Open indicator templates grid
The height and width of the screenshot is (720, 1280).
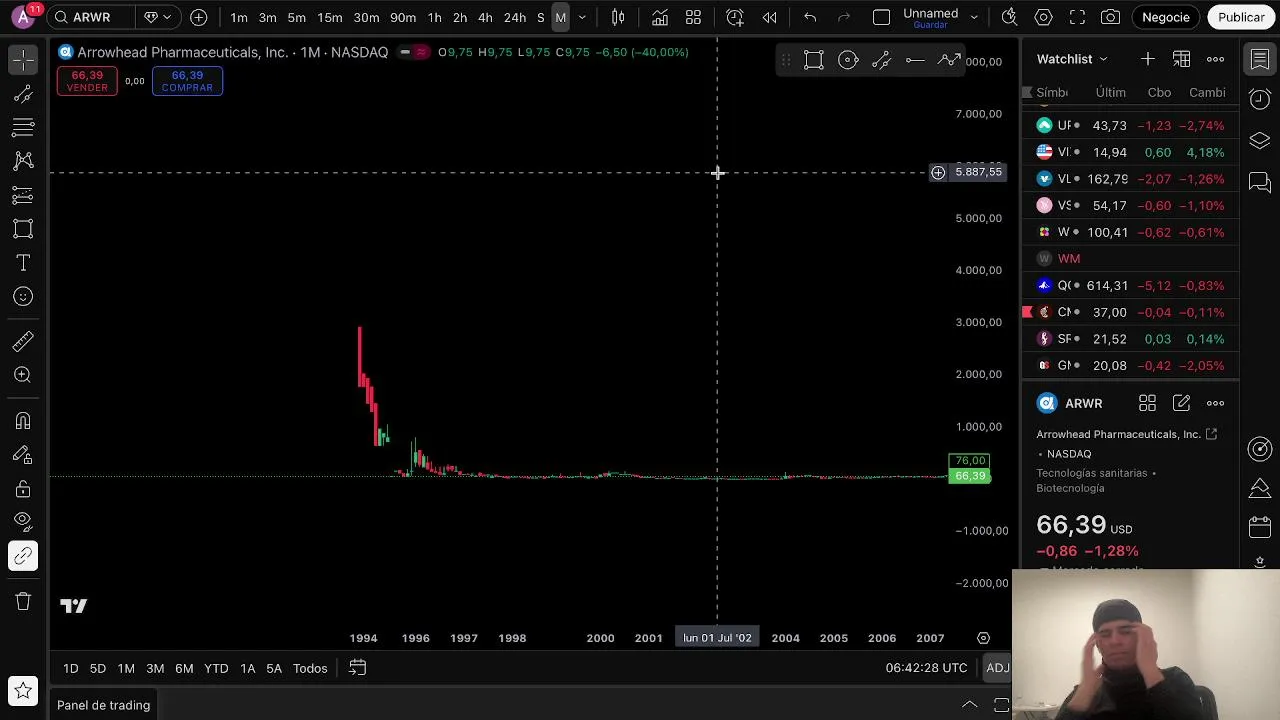pos(693,17)
